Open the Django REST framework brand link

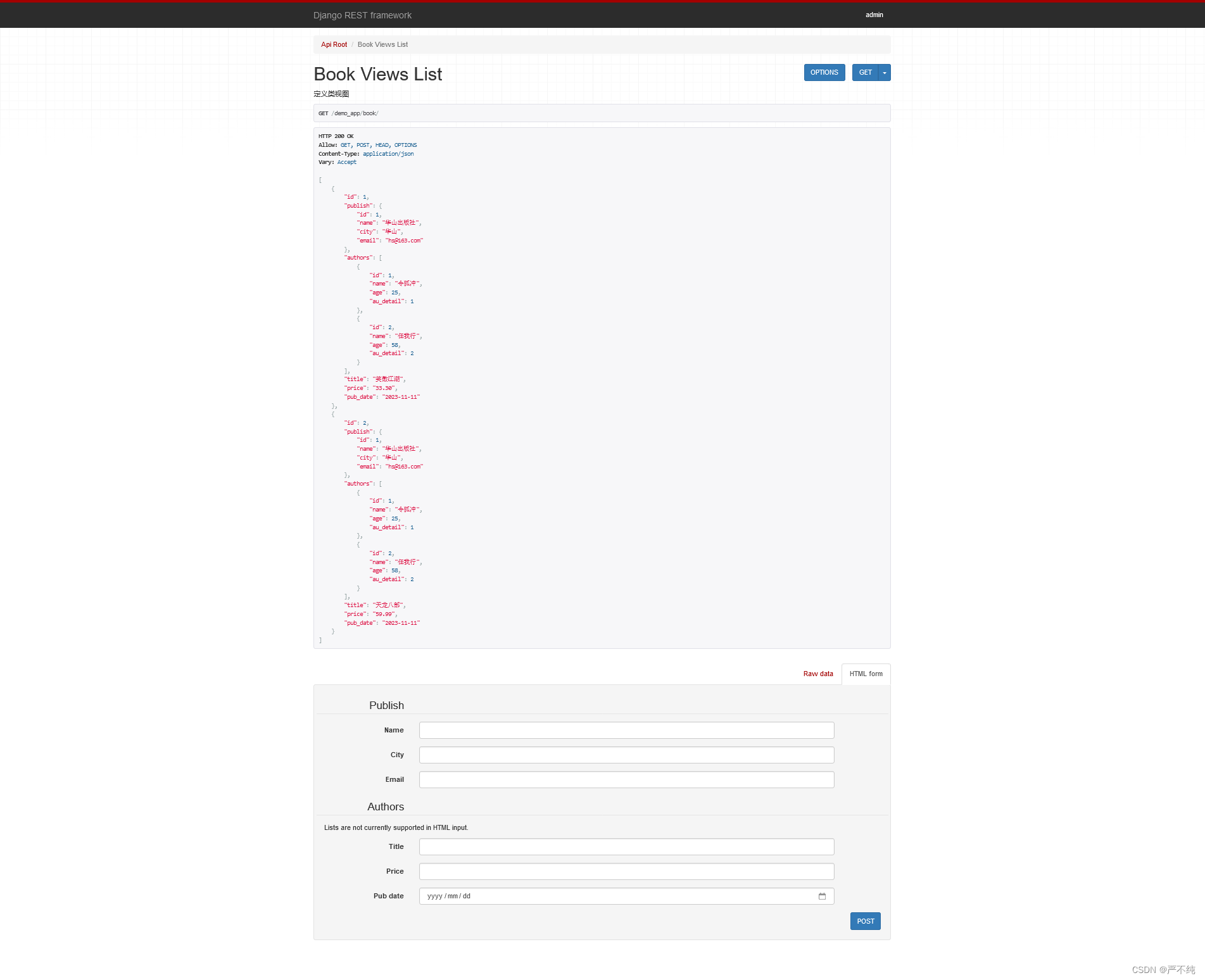362,15
